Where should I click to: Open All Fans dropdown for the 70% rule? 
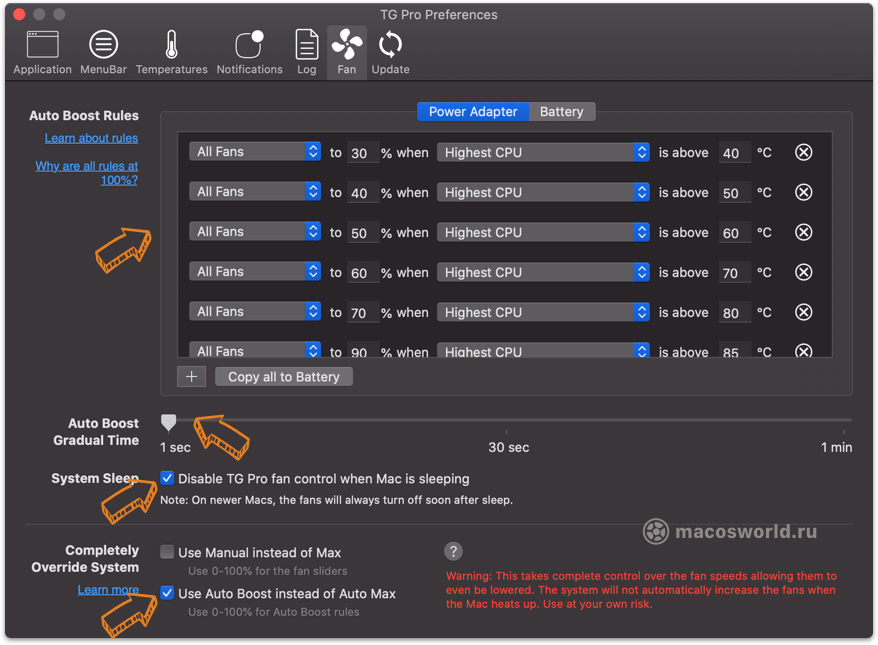(x=255, y=312)
